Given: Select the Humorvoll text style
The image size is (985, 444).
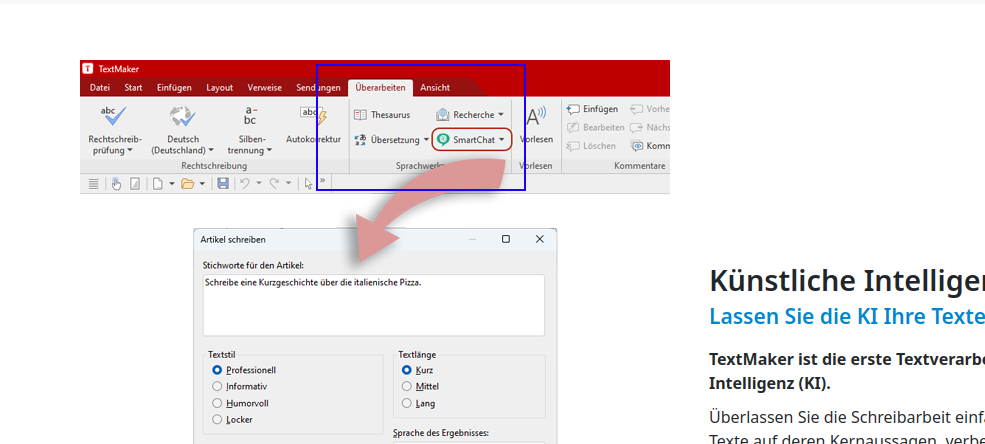Looking at the screenshot, I should 218,403.
